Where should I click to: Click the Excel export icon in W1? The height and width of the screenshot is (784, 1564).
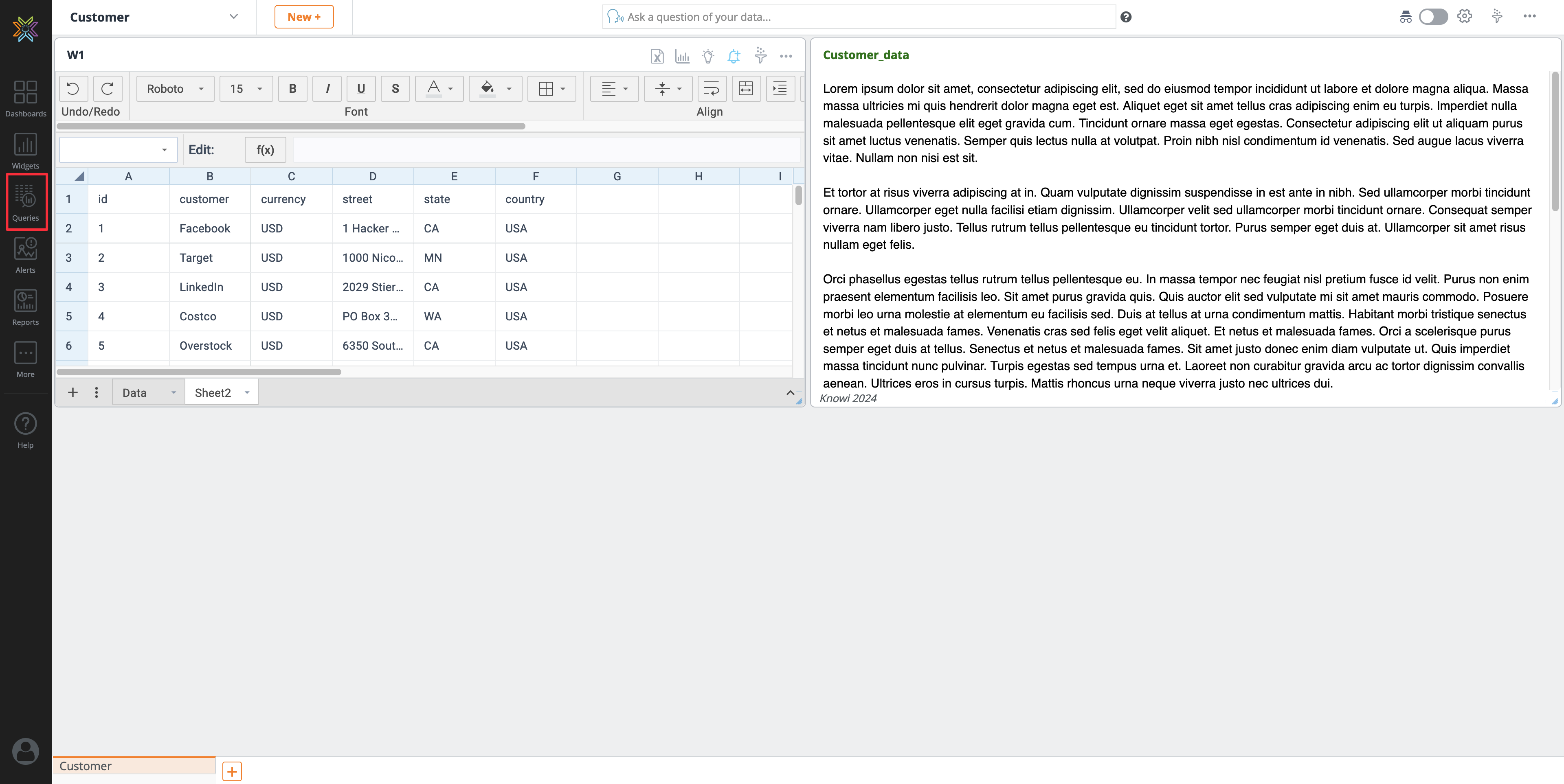pos(657,56)
